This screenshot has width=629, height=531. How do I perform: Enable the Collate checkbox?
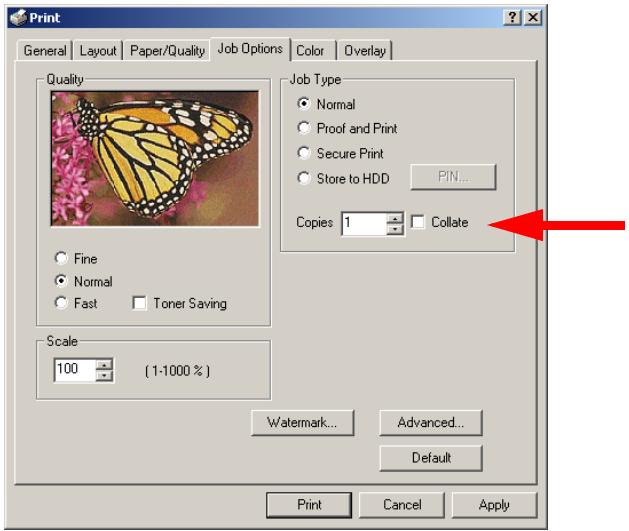click(x=418, y=222)
